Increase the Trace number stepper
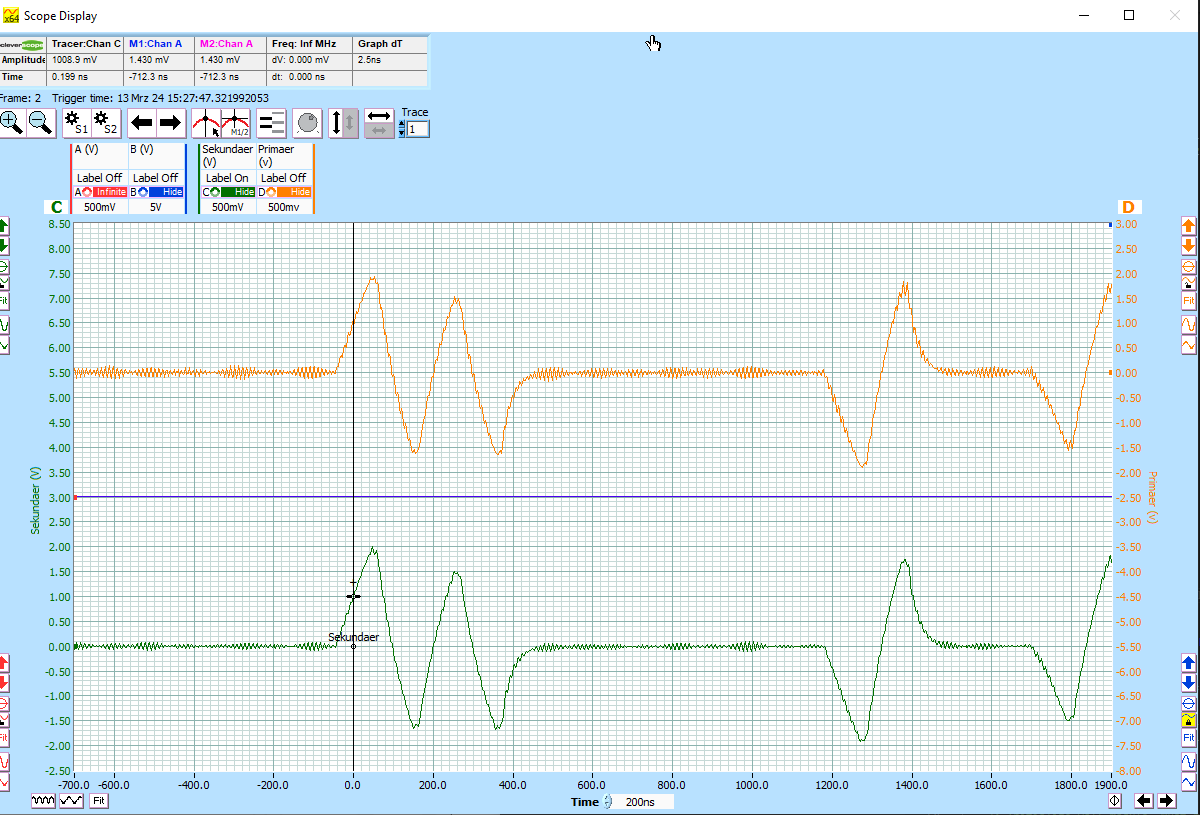Viewport: 1200px width, 815px height. tap(402, 124)
